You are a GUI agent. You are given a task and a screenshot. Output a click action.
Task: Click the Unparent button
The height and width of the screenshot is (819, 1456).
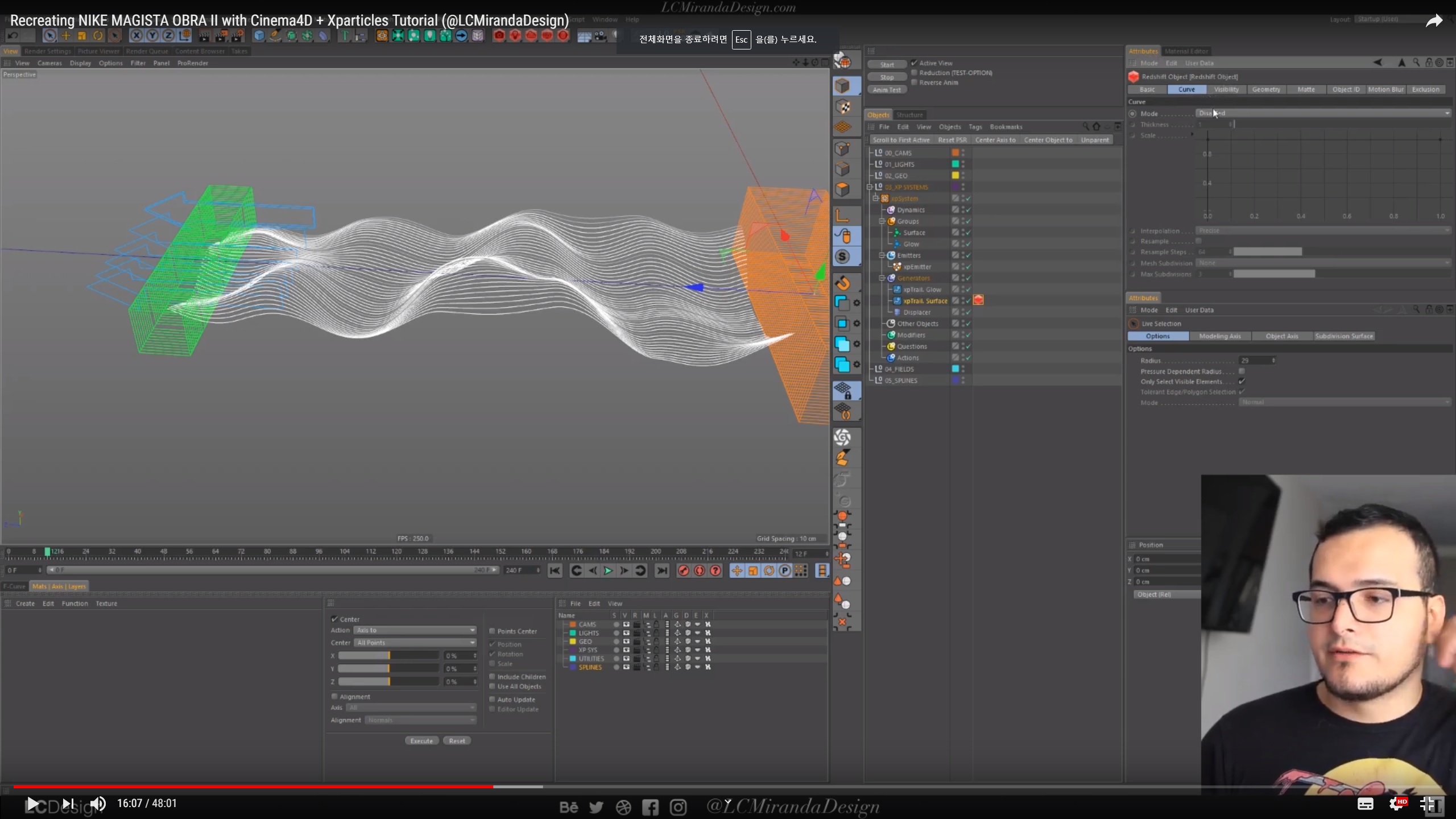[1095, 140]
